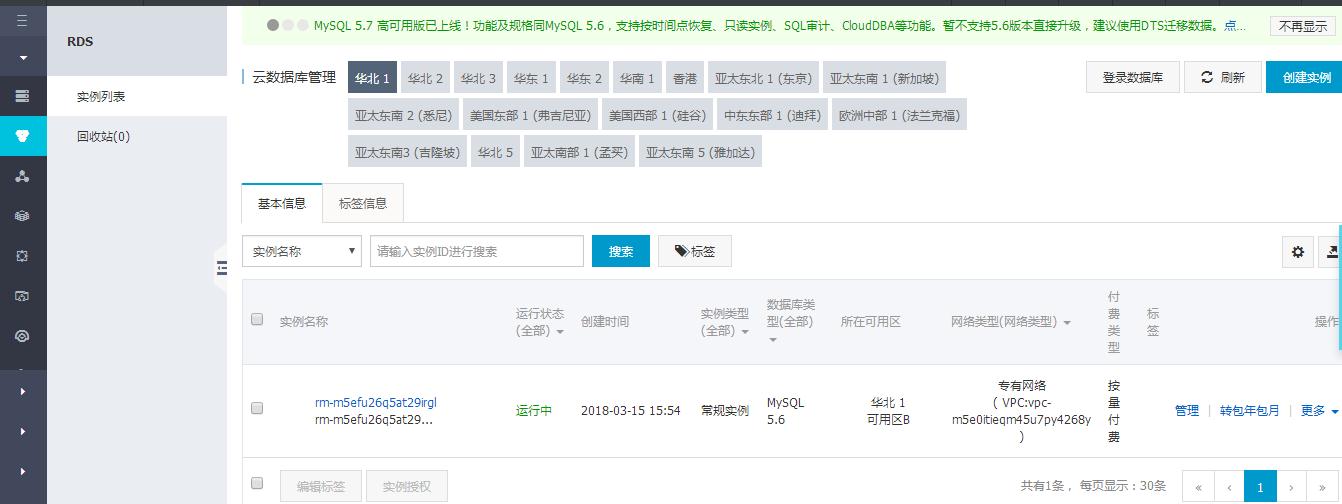Select 中东东部 1 (迪拜) region
Image resolution: width=1342 pixels, height=504 pixels.
(x=773, y=115)
